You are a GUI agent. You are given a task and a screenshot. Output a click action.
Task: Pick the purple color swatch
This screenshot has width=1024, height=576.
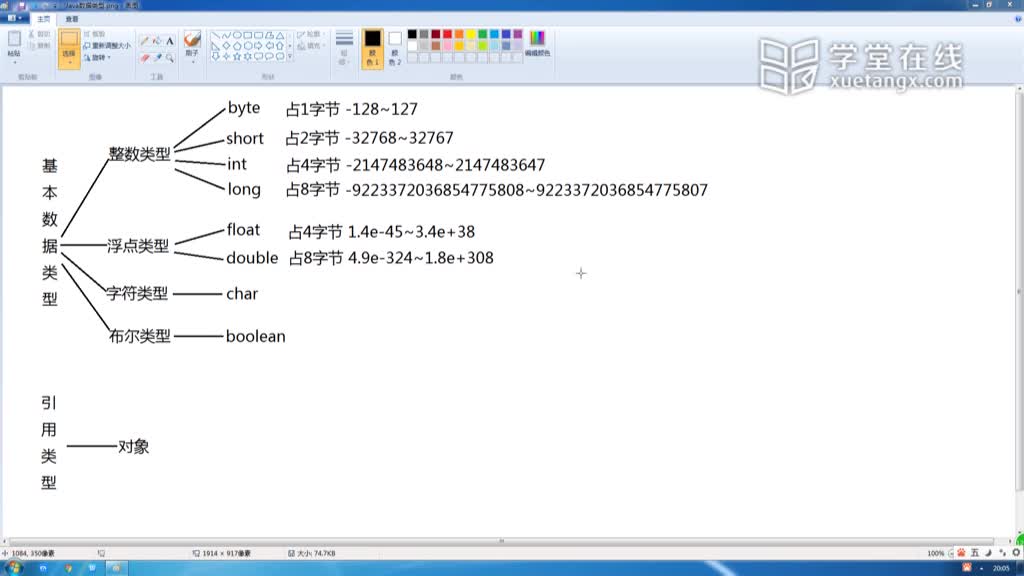[x=518, y=34]
